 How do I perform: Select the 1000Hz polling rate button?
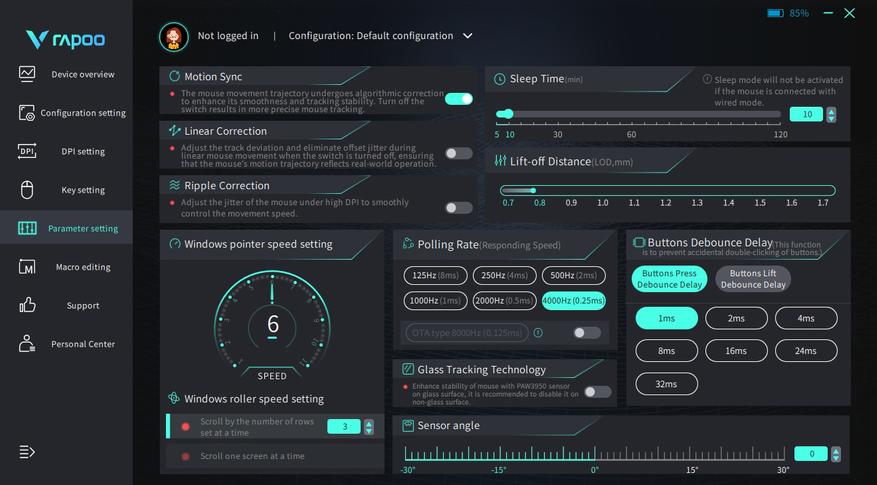pyautogui.click(x=435, y=300)
